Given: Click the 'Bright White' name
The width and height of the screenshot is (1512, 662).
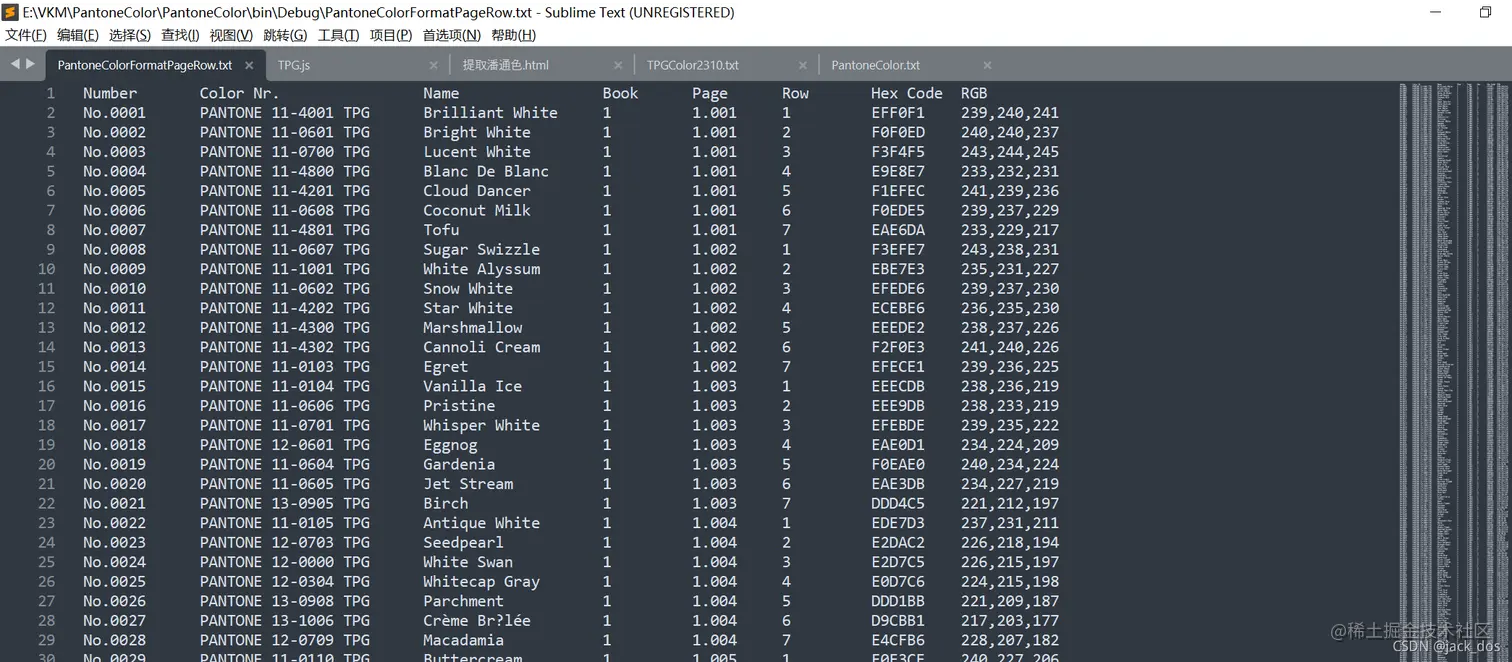Looking at the screenshot, I should pyautogui.click(x=477, y=132).
